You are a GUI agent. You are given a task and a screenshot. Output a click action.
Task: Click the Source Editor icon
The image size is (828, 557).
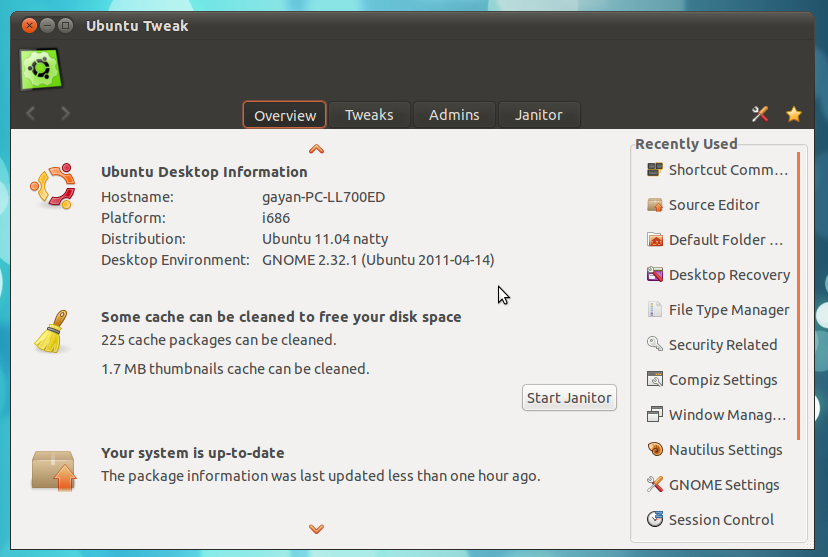655,204
